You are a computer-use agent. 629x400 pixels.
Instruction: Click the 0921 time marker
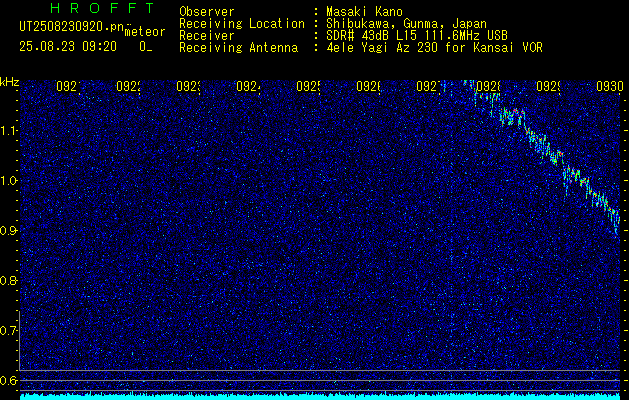coord(68,86)
